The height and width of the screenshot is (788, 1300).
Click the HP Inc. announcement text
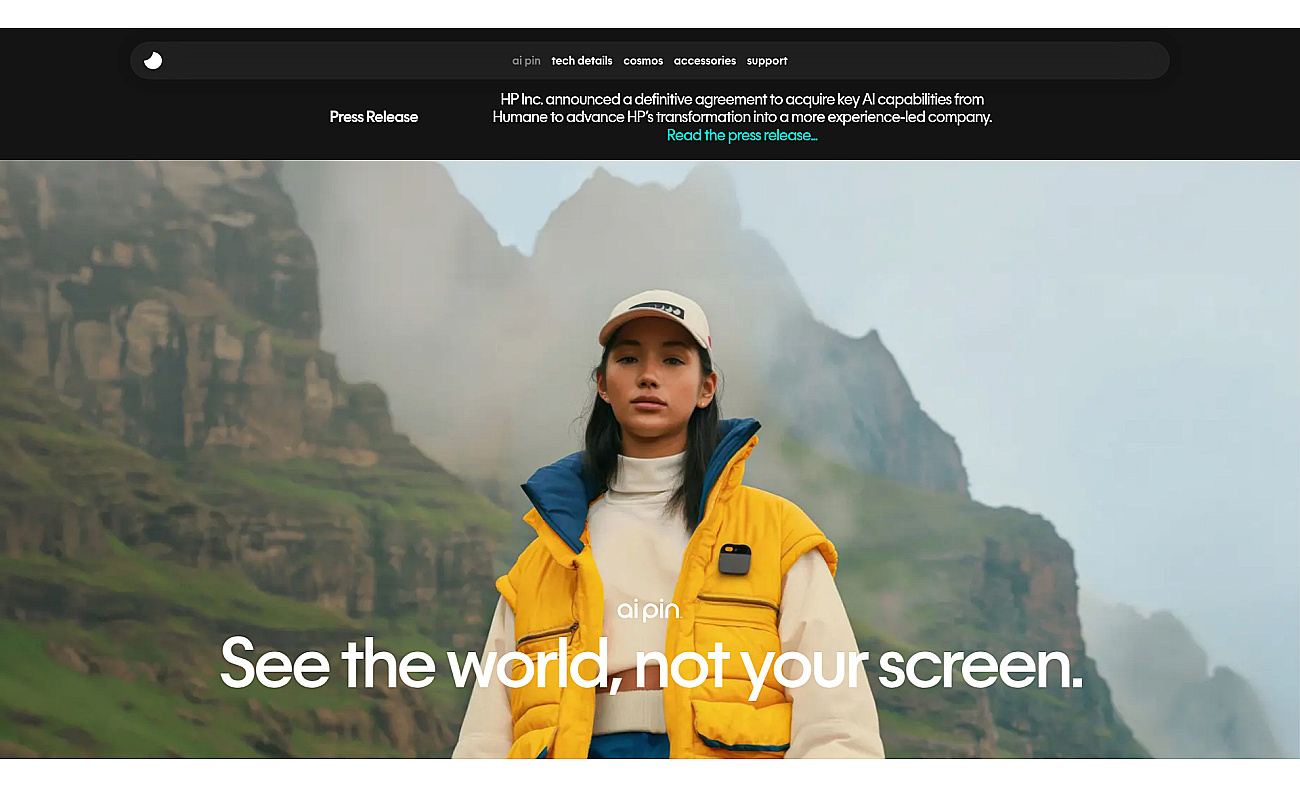point(742,108)
